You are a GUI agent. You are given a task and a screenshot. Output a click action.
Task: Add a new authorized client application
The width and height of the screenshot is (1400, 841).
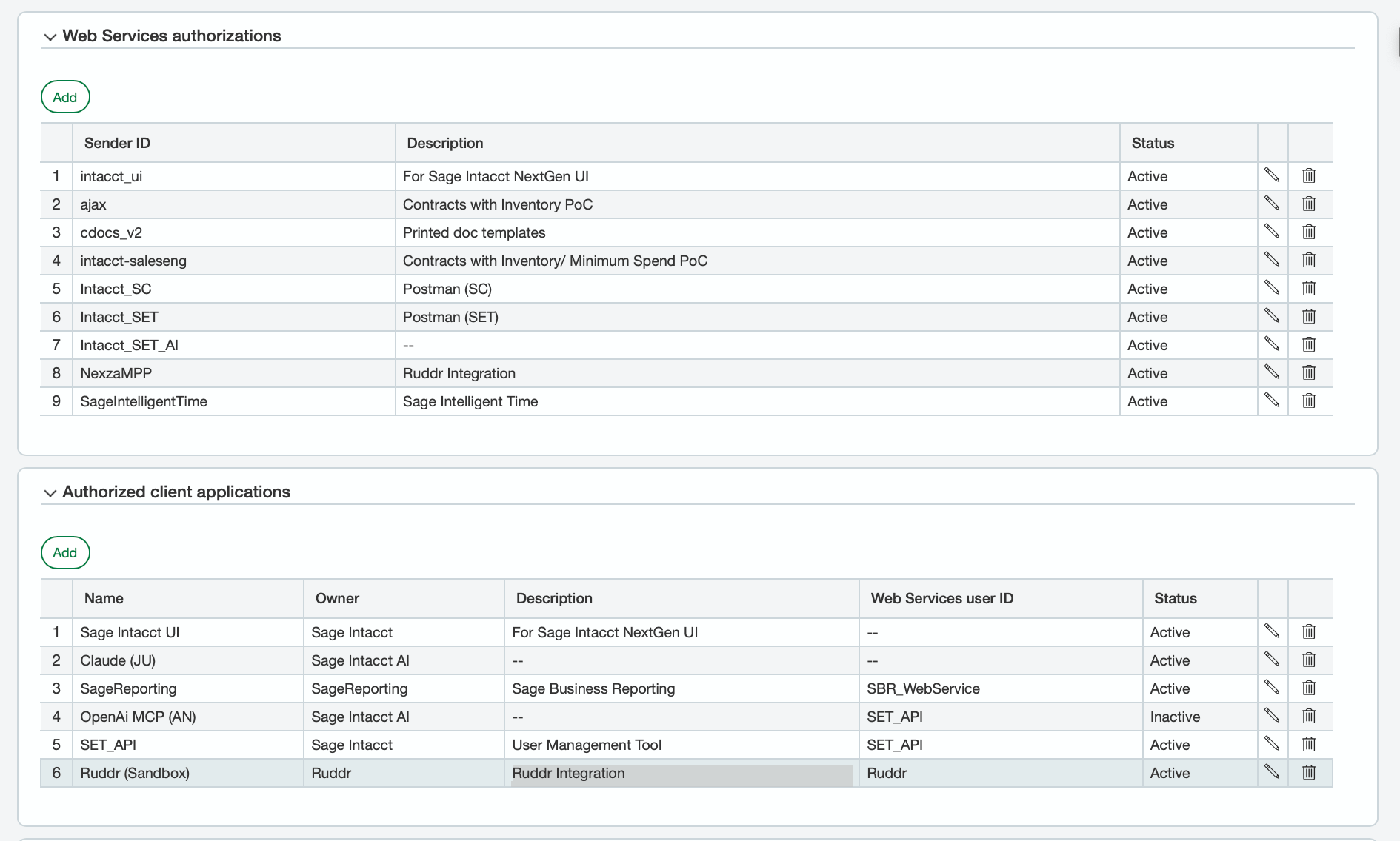click(65, 553)
